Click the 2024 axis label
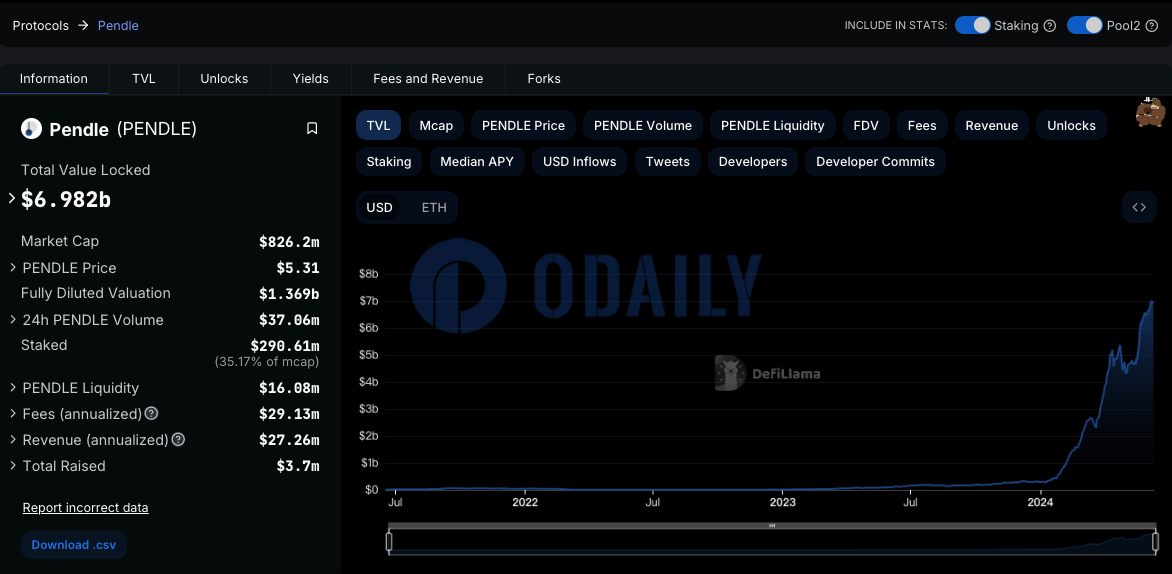The width and height of the screenshot is (1172, 574). click(1040, 503)
